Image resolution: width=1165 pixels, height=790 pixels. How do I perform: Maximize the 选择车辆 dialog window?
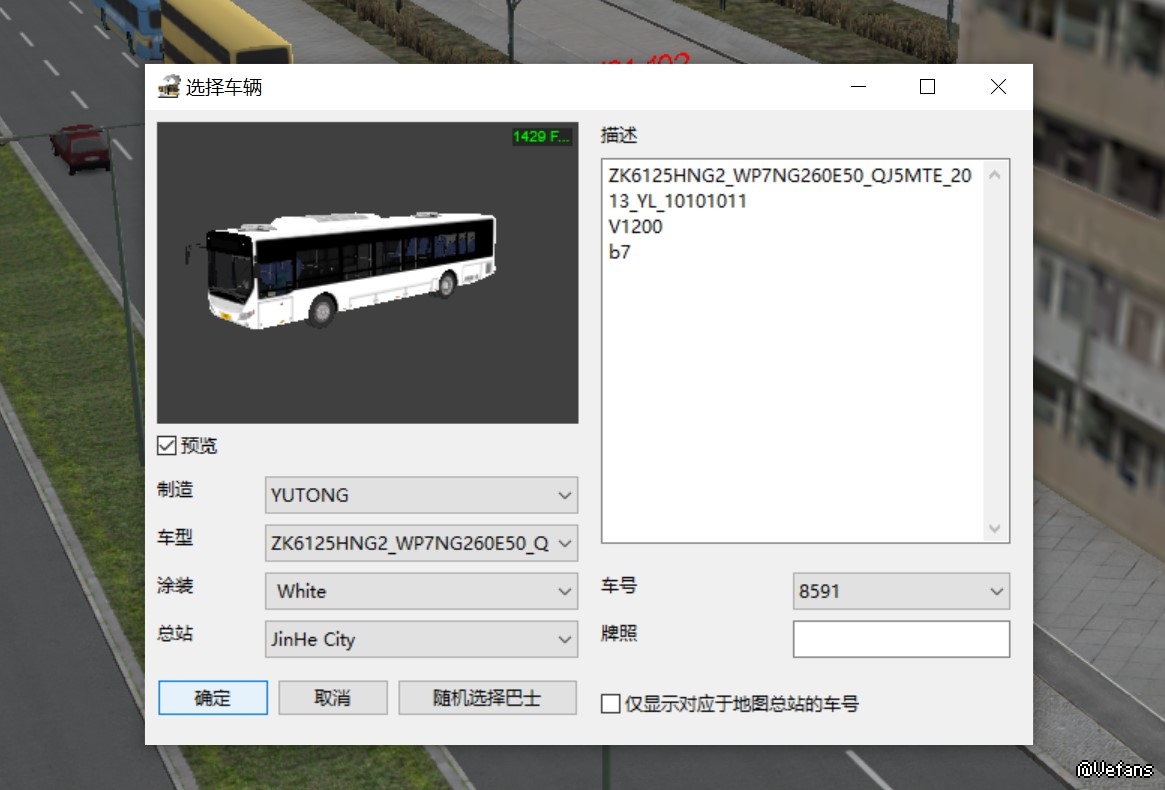click(x=927, y=87)
